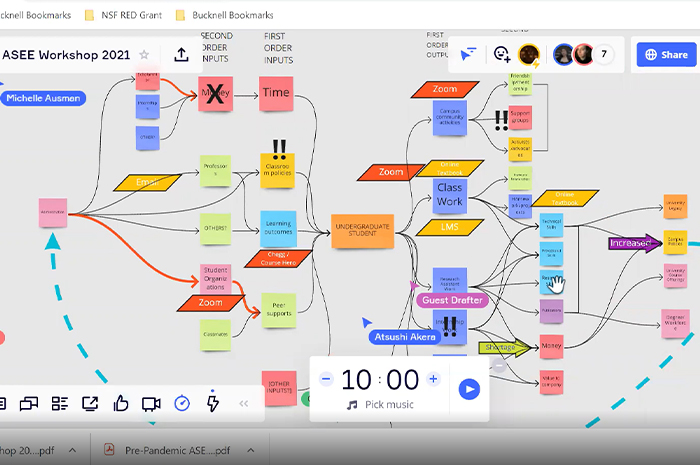Select the green Professors sticky note
Viewport: 700px width, 465px height.
point(215,171)
